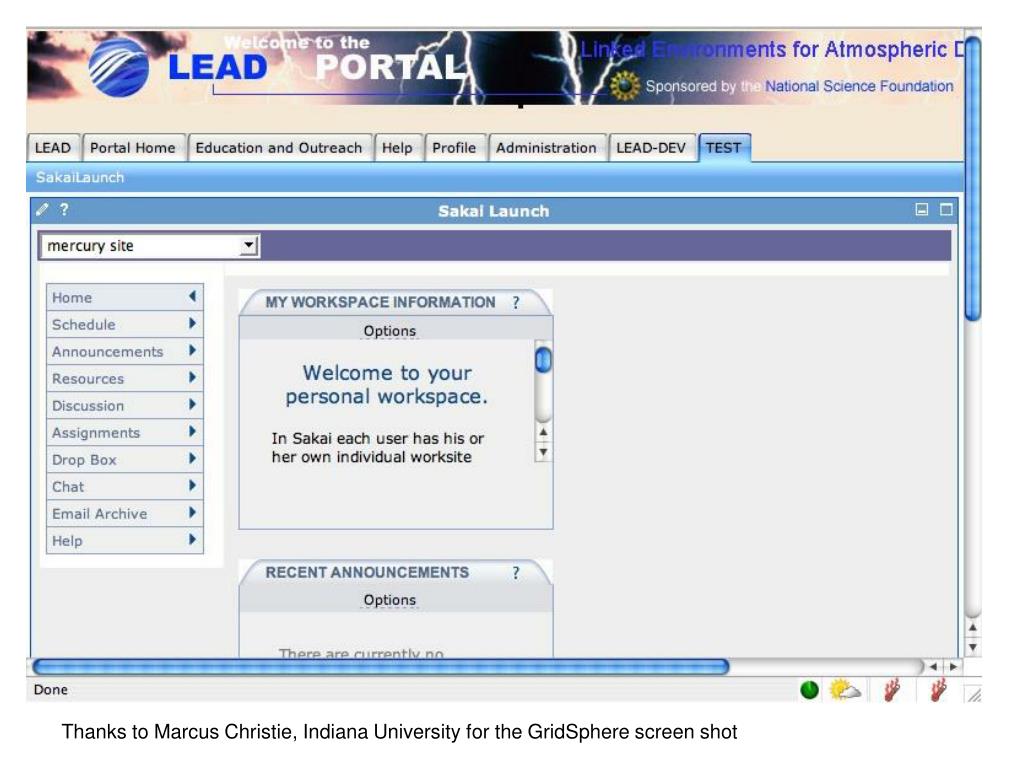1024x768 pixels.
Task: Click the National Science Foundation link
Action: pyautogui.click(x=859, y=86)
